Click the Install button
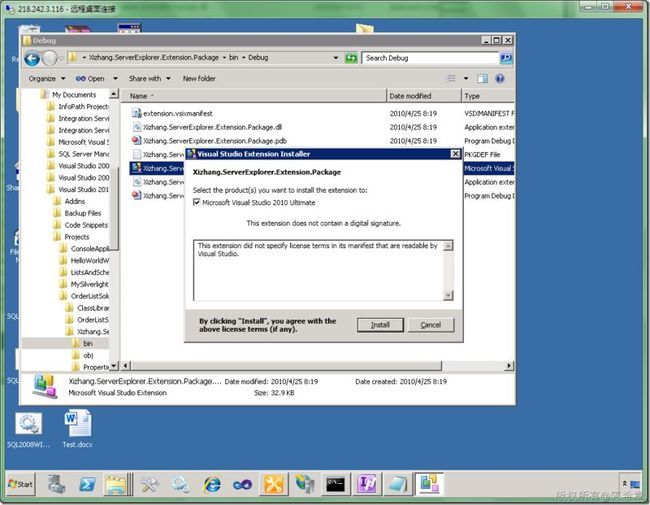Screen dimensions: 650x505 click(380, 325)
